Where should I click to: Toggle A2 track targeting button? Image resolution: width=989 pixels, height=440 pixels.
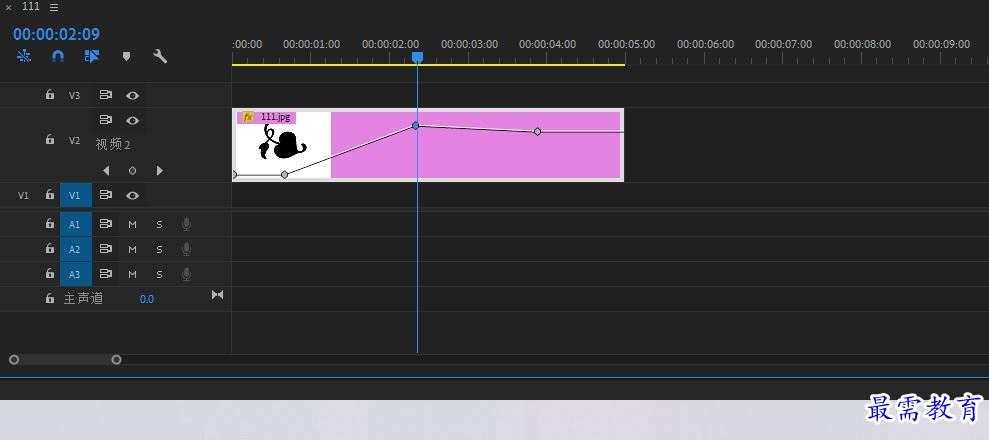click(x=76, y=249)
